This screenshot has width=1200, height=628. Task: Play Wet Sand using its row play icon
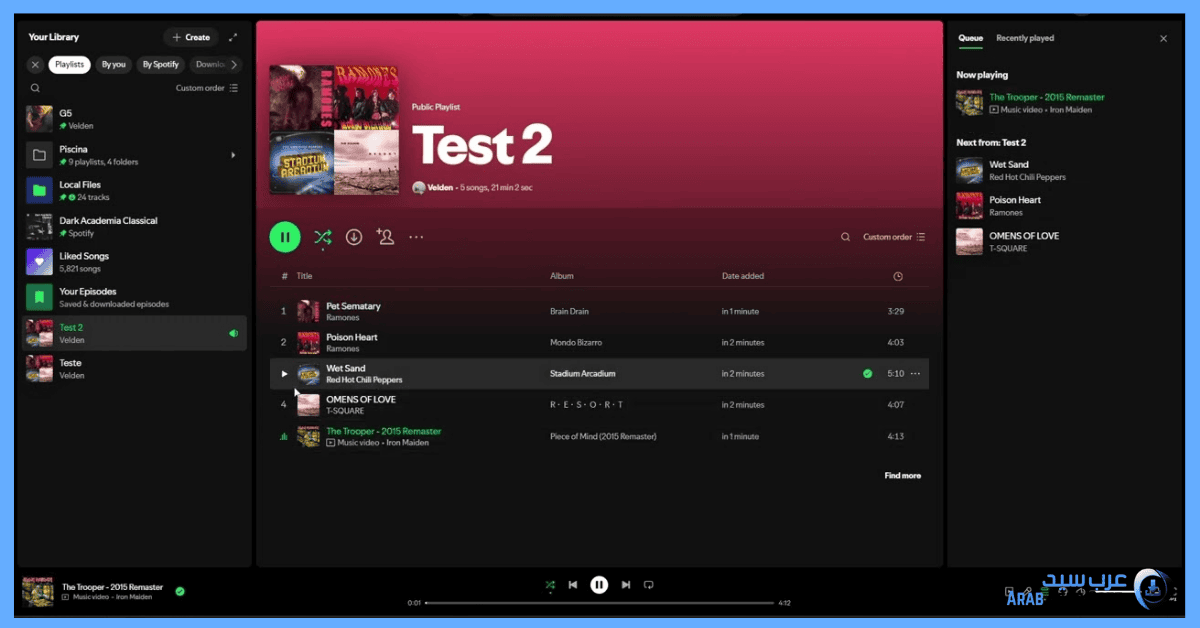coord(284,374)
